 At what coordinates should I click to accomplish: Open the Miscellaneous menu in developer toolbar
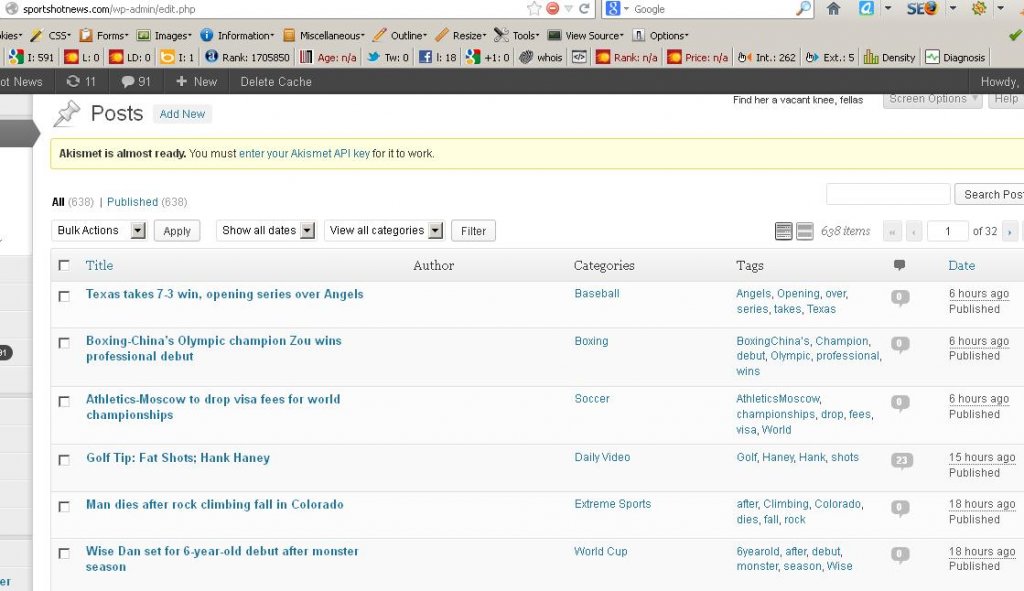[x=324, y=35]
